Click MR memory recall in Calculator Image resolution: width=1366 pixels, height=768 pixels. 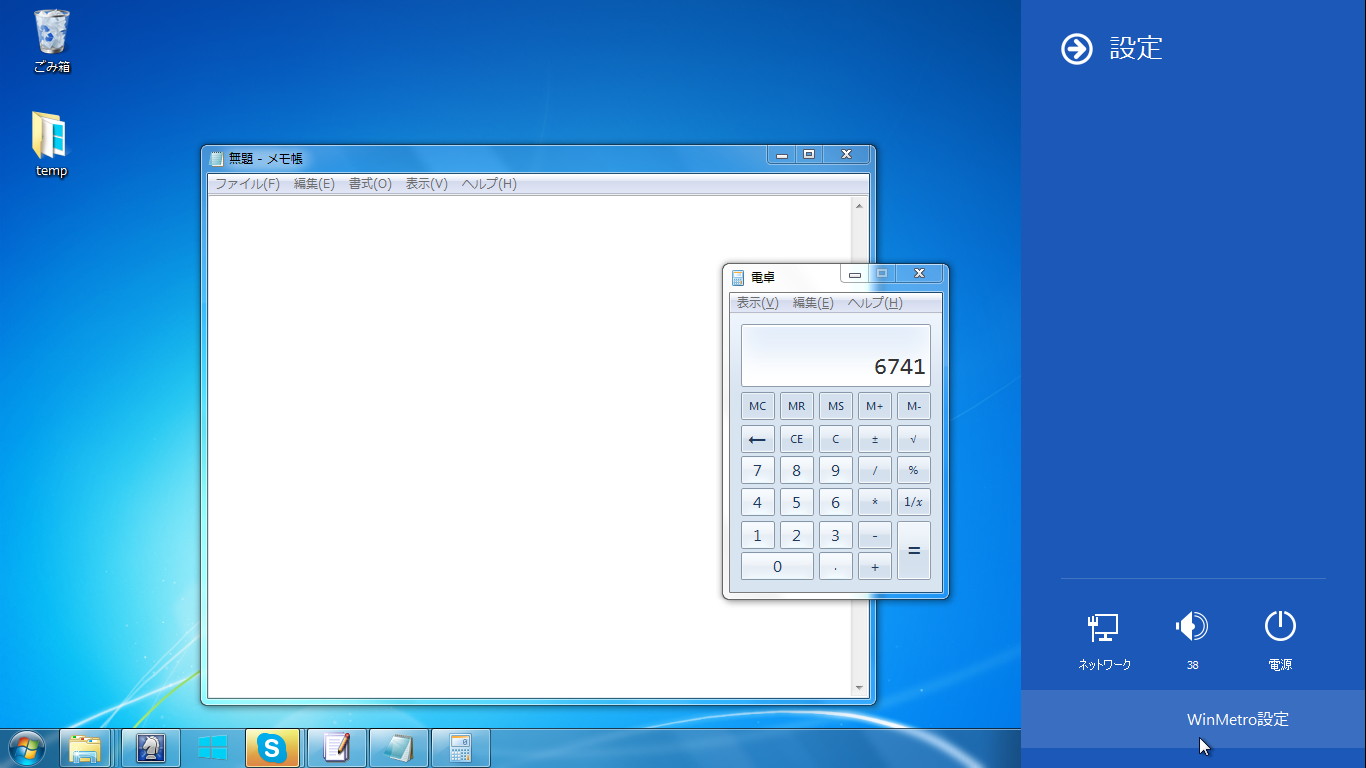(796, 406)
